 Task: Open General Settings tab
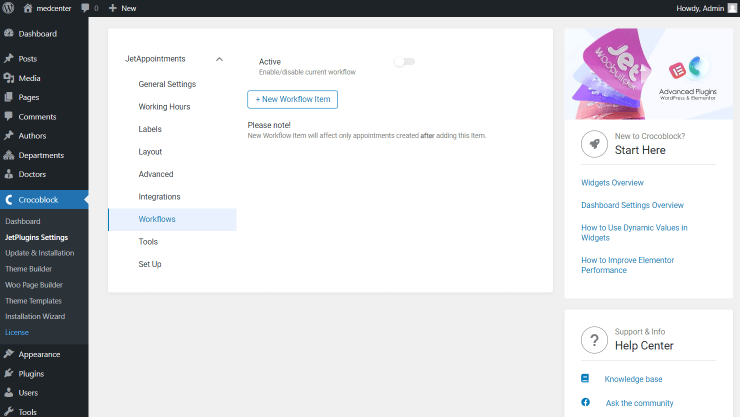167,84
